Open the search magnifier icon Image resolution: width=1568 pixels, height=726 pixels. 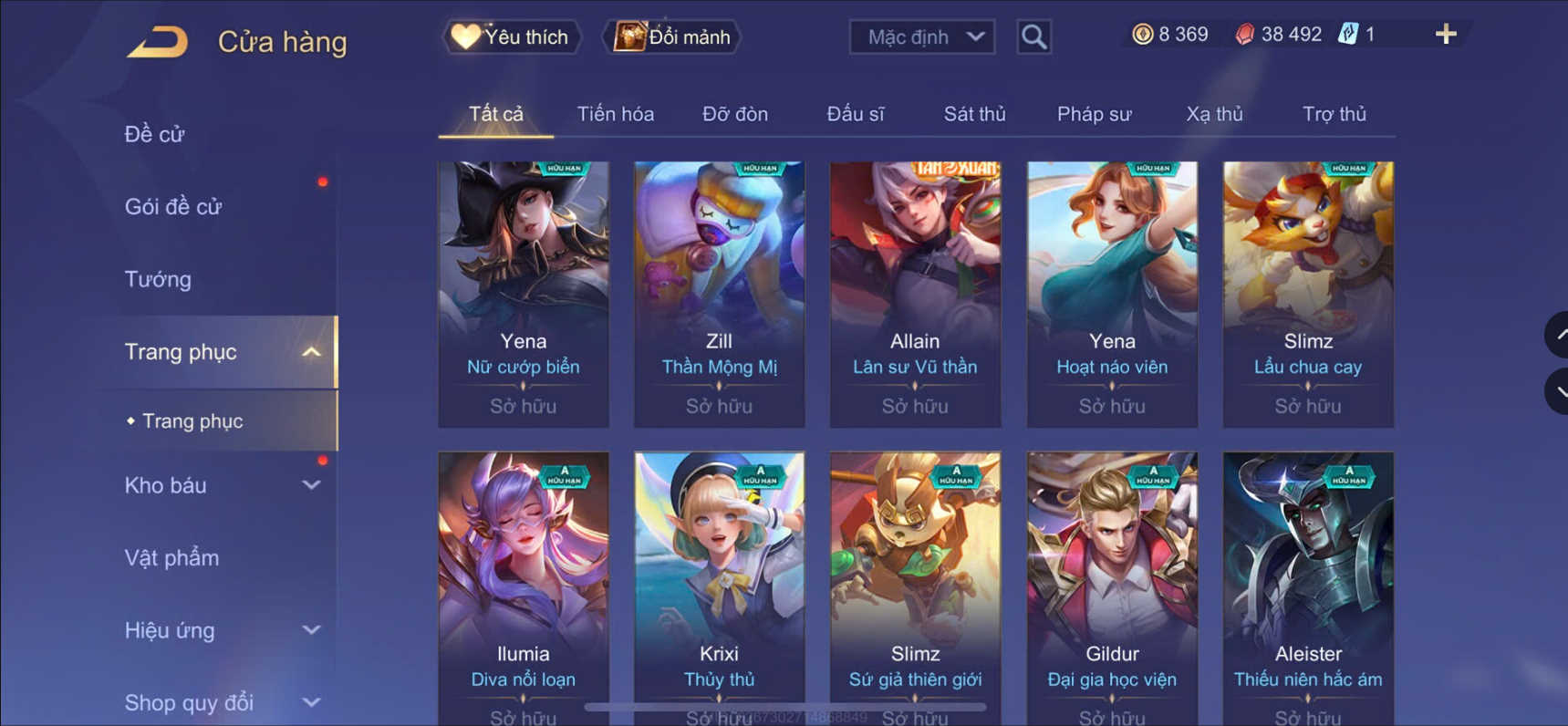pos(1033,37)
